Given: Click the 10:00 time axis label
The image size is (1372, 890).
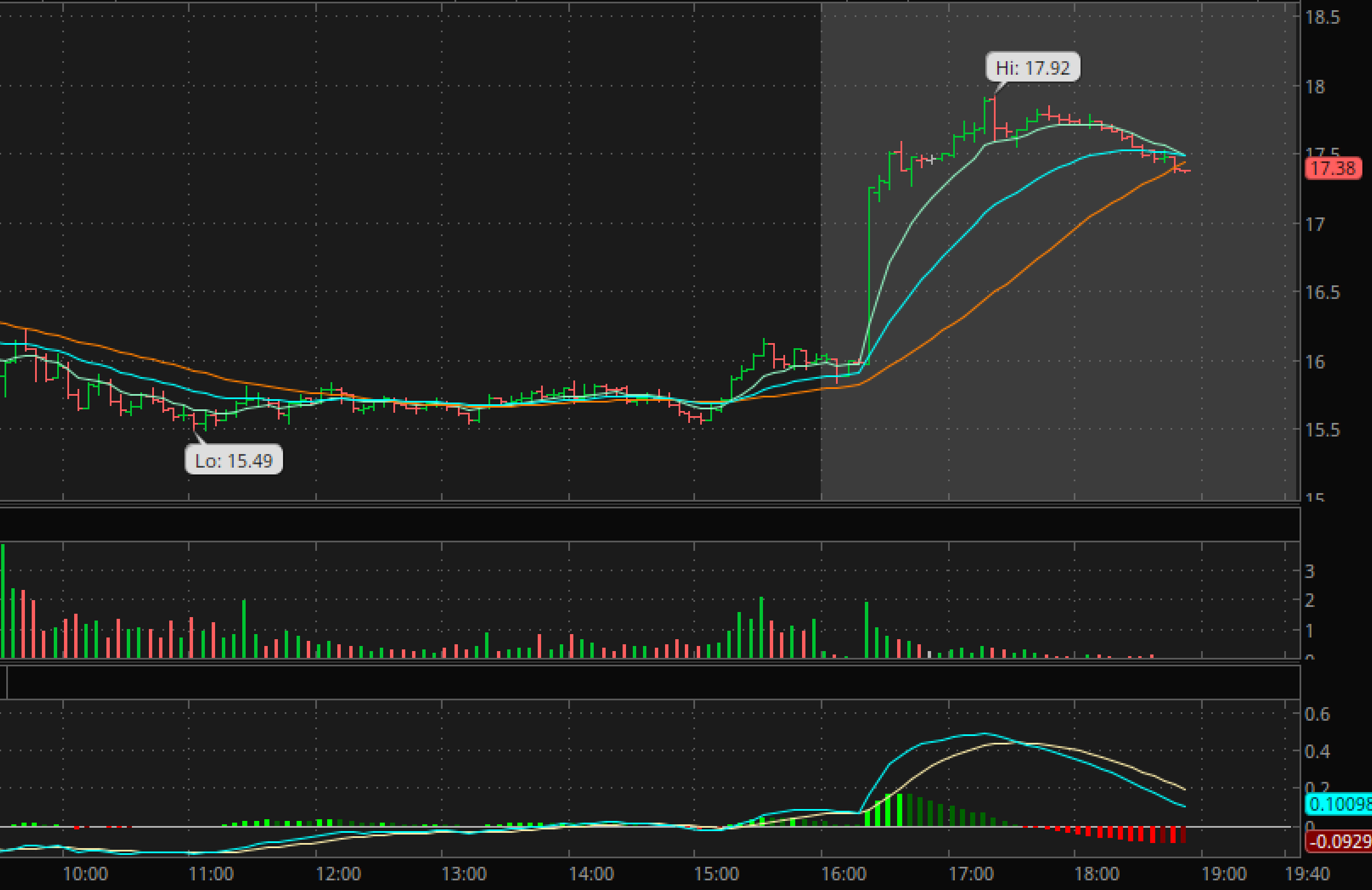Looking at the screenshot, I should click(x=85, y=874).
